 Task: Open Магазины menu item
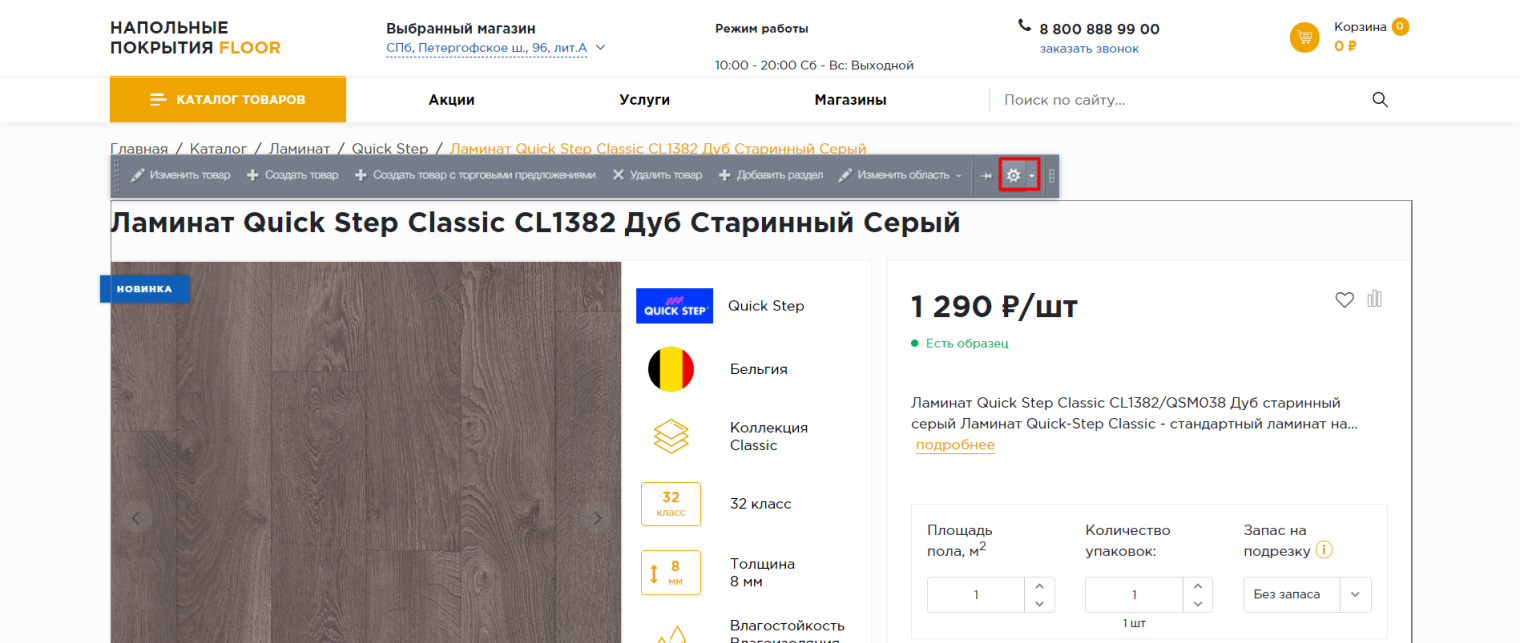[851, 100]
